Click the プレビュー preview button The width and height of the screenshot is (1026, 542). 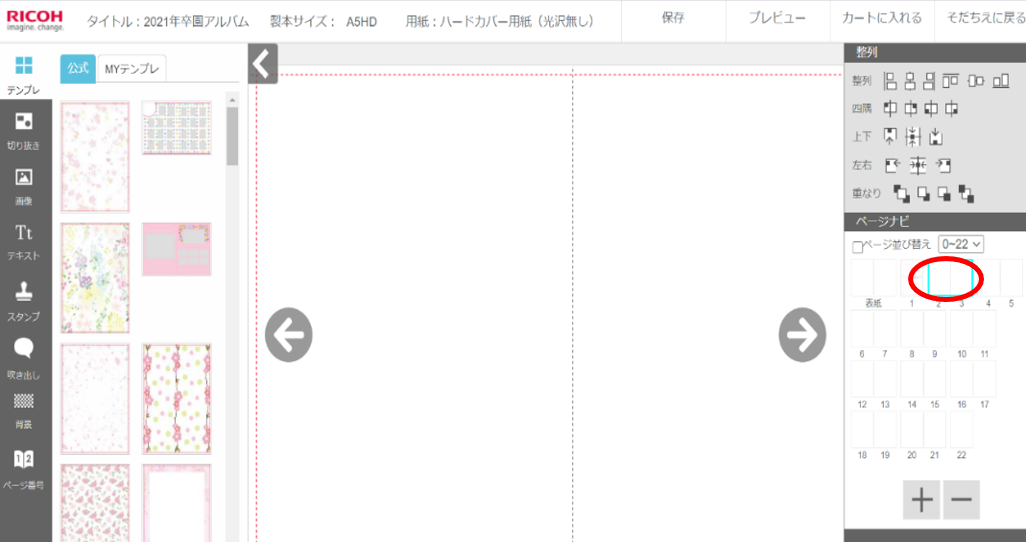[x=776, y=20]
